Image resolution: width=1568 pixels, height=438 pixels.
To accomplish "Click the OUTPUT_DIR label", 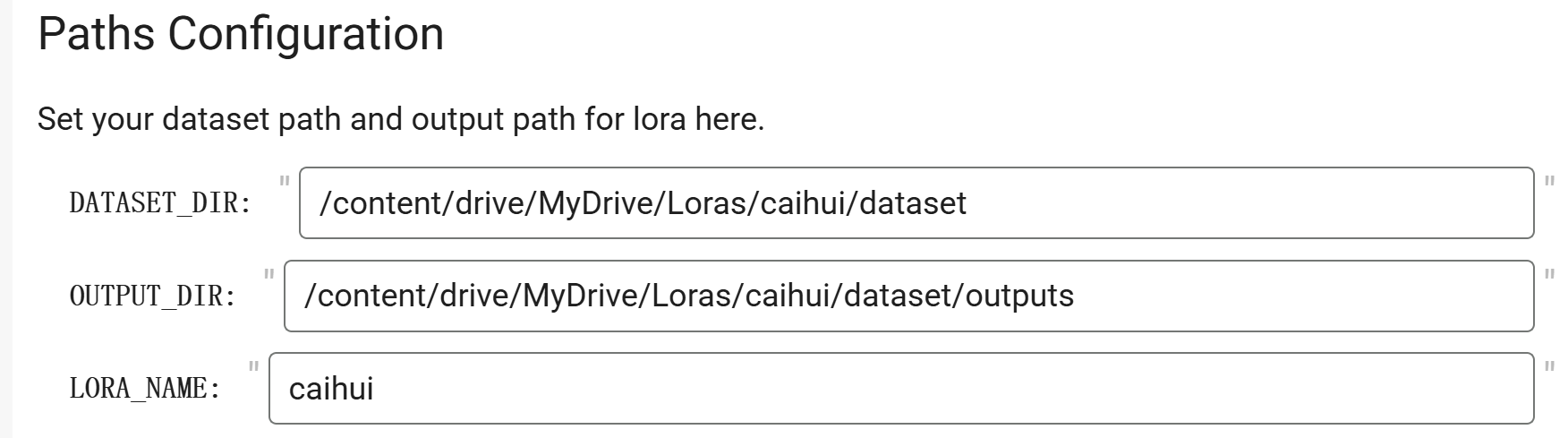I will pyautogui.click(x=153, y=296).
